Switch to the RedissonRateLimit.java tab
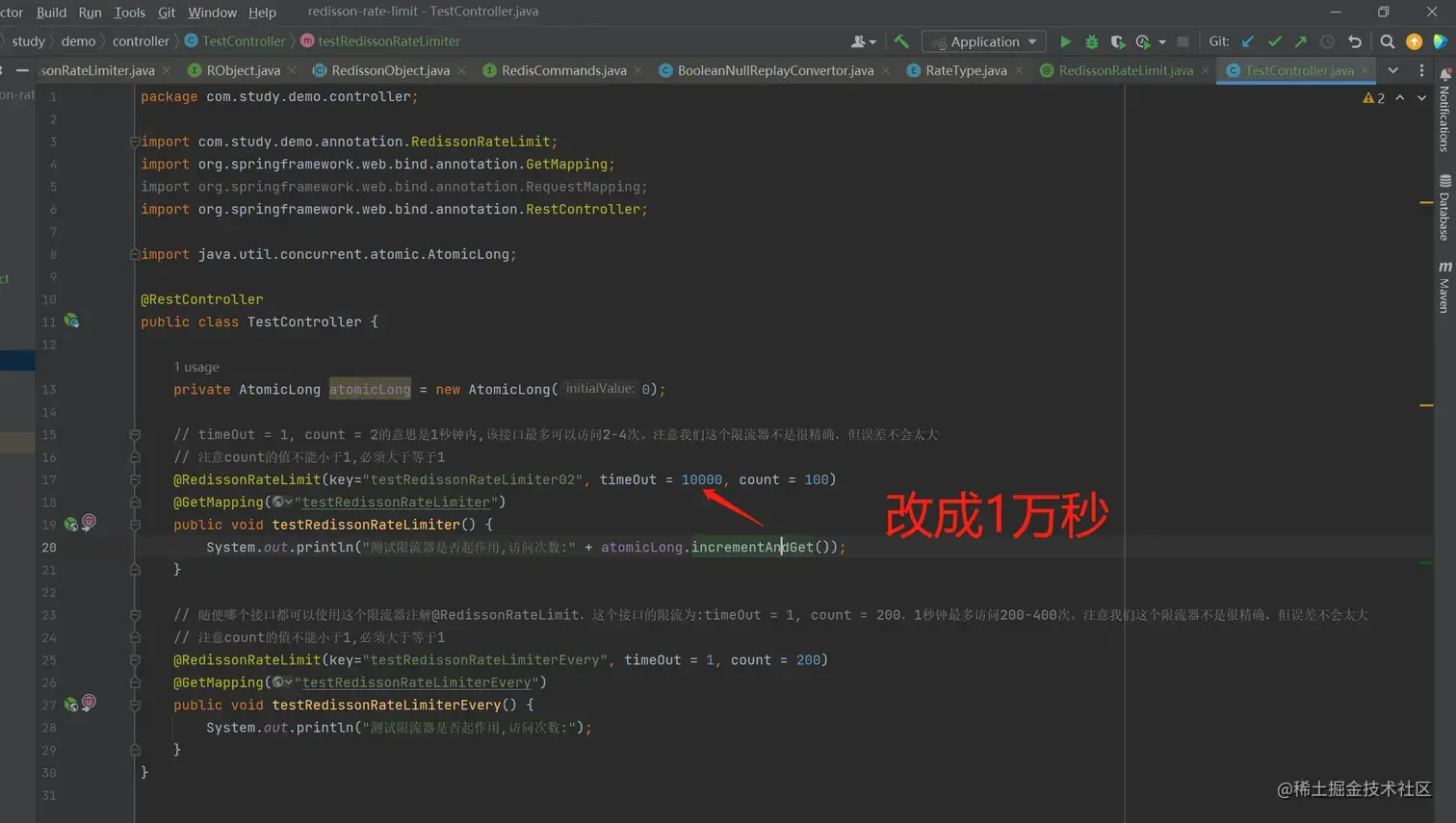The width and height of the screenshot is (1456, 823). [x=1126, y=70]
